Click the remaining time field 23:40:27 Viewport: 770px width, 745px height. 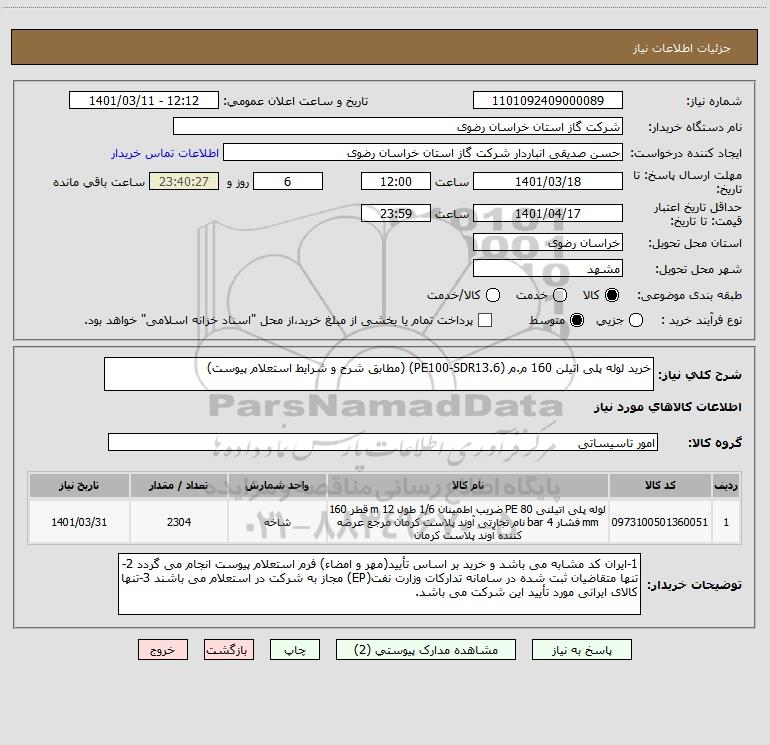(184, 181)
